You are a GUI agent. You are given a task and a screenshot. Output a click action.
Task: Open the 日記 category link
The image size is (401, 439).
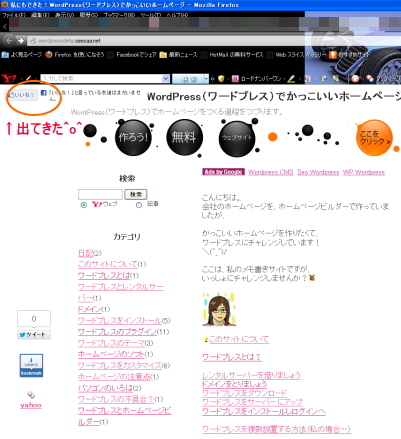86,253
